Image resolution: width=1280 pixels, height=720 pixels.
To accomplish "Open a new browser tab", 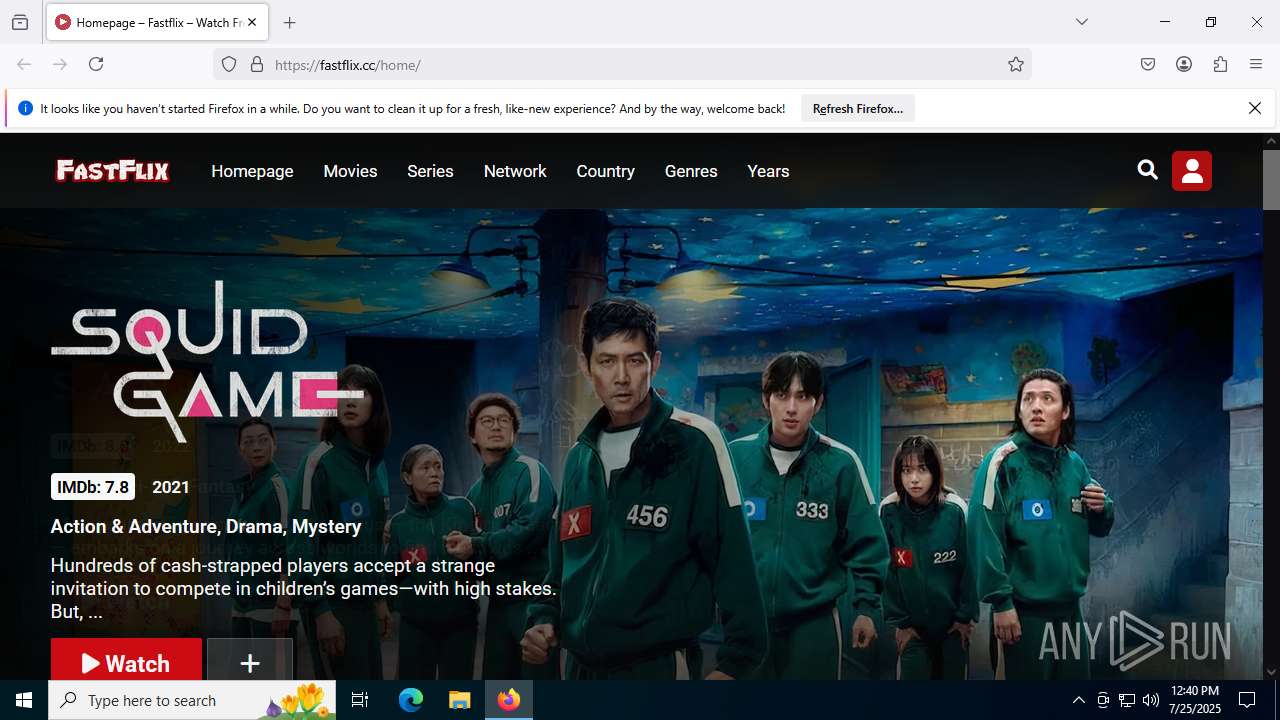I will [x=290, y=22].
